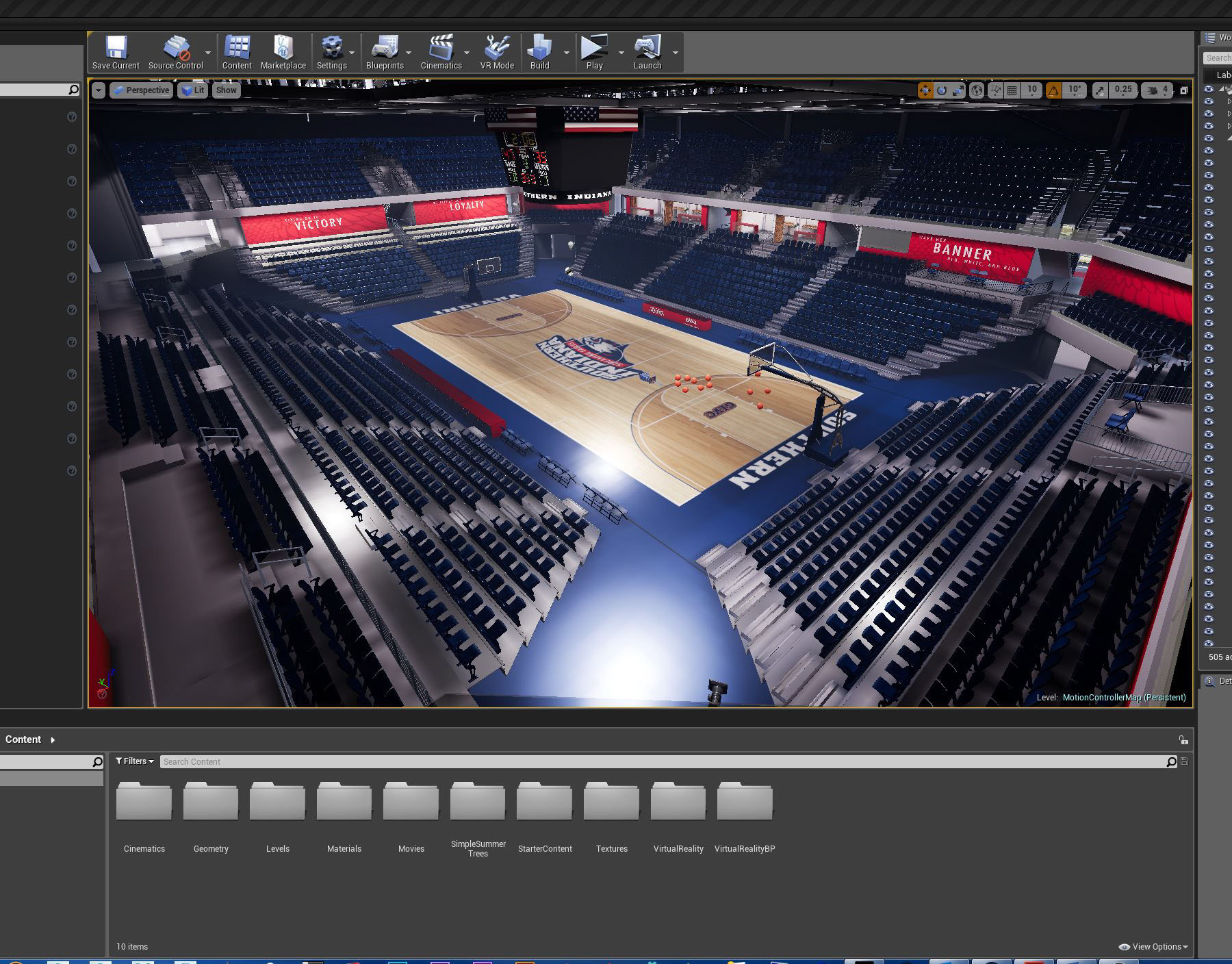Image resolution: width=1232 pixels, height=964 pixels.
Task: Open scale snap value 0.25 dropdown
Action: (x=1123, y=90)
